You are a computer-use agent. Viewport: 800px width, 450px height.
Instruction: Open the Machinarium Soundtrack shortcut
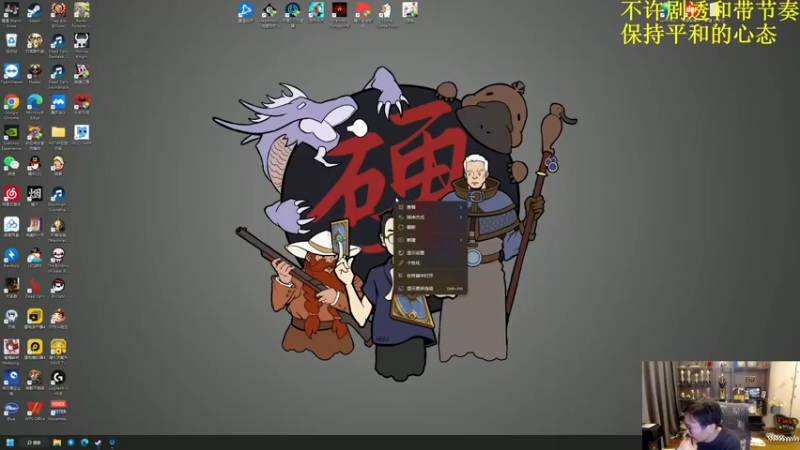pos(58,198)
